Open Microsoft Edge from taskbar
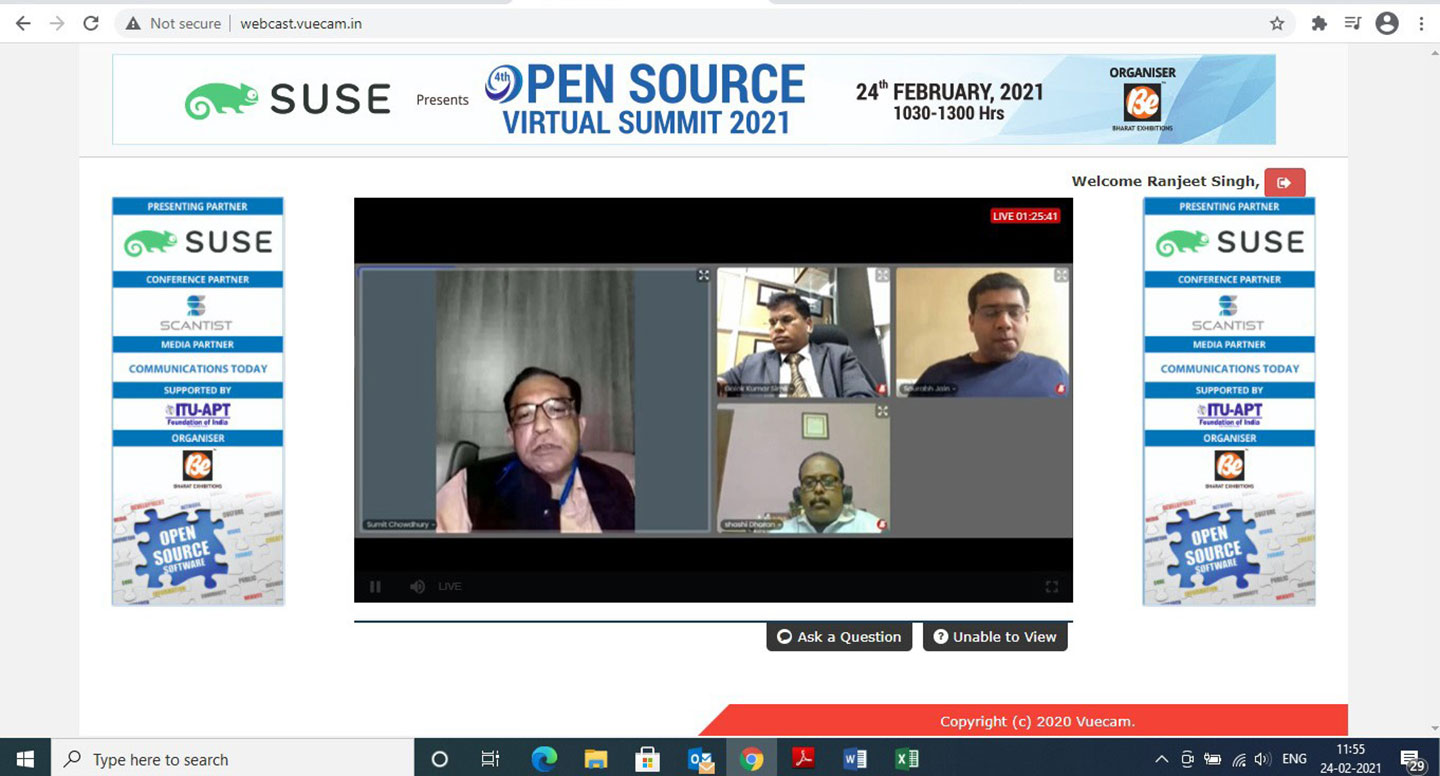The width and height of the screenshot is (1440, 776). pos(544,759)
